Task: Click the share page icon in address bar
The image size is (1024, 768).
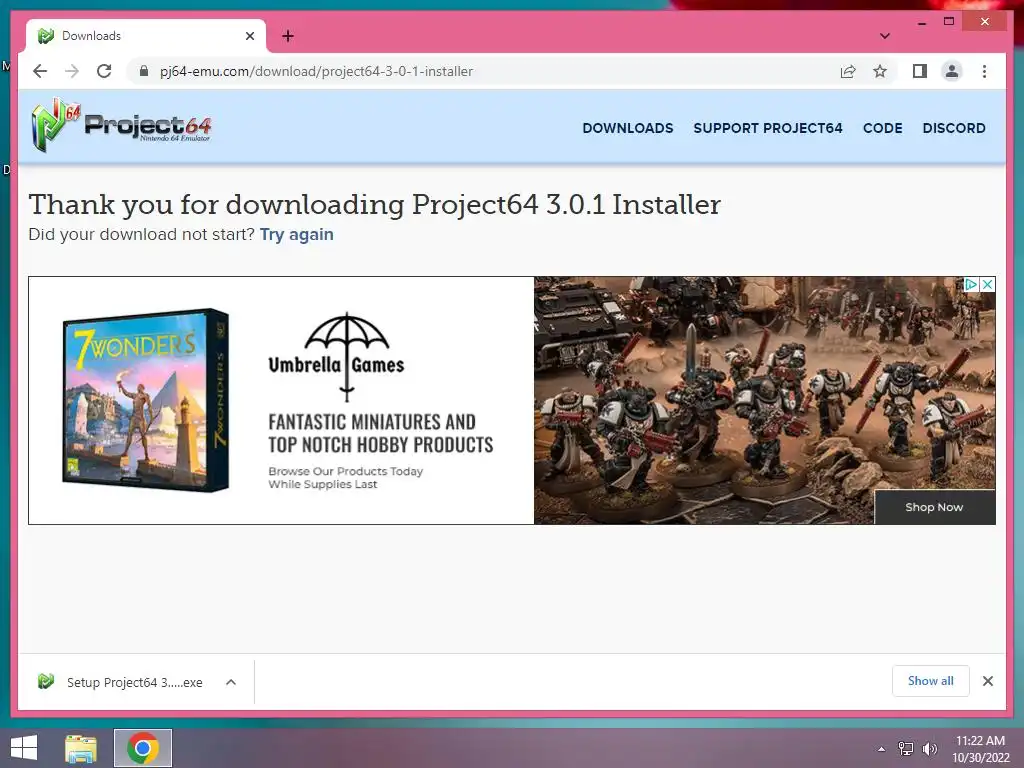Action: [x=848, y=71]
